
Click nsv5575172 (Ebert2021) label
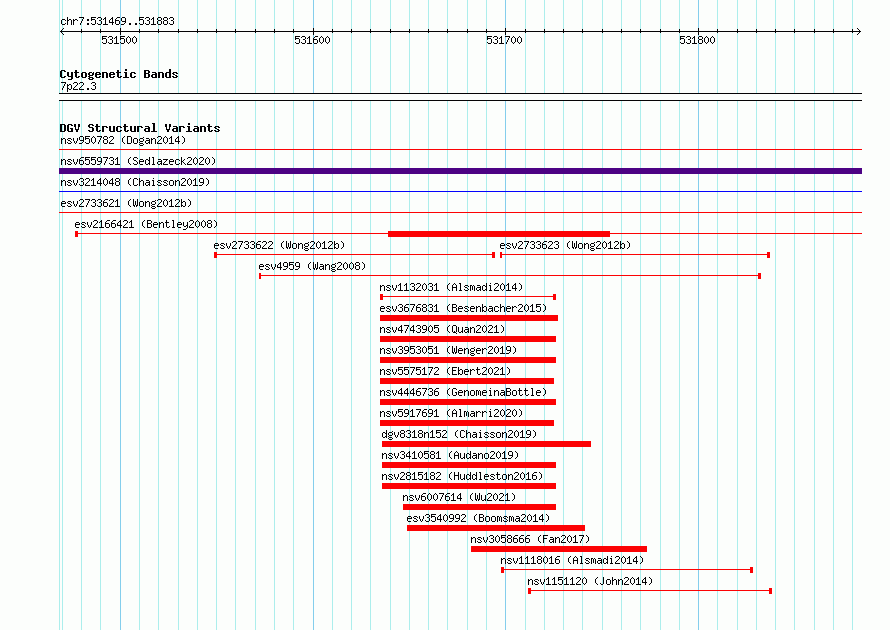[445, 371]
